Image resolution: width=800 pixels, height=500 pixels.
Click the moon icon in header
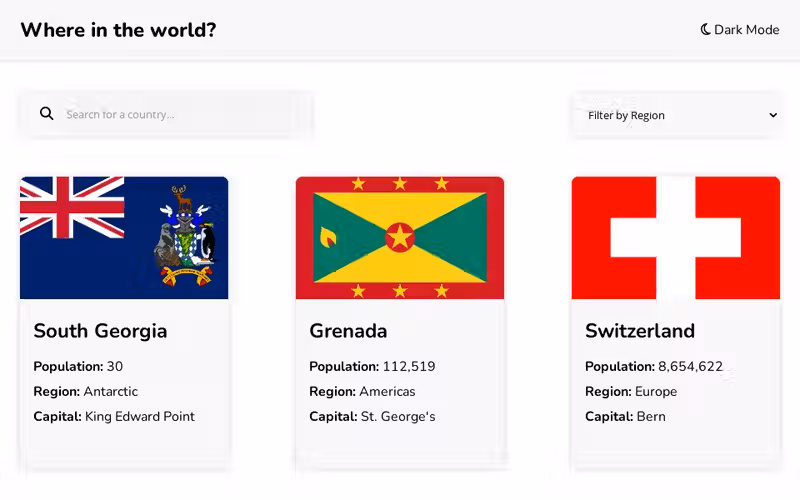[x=705, y=30]
